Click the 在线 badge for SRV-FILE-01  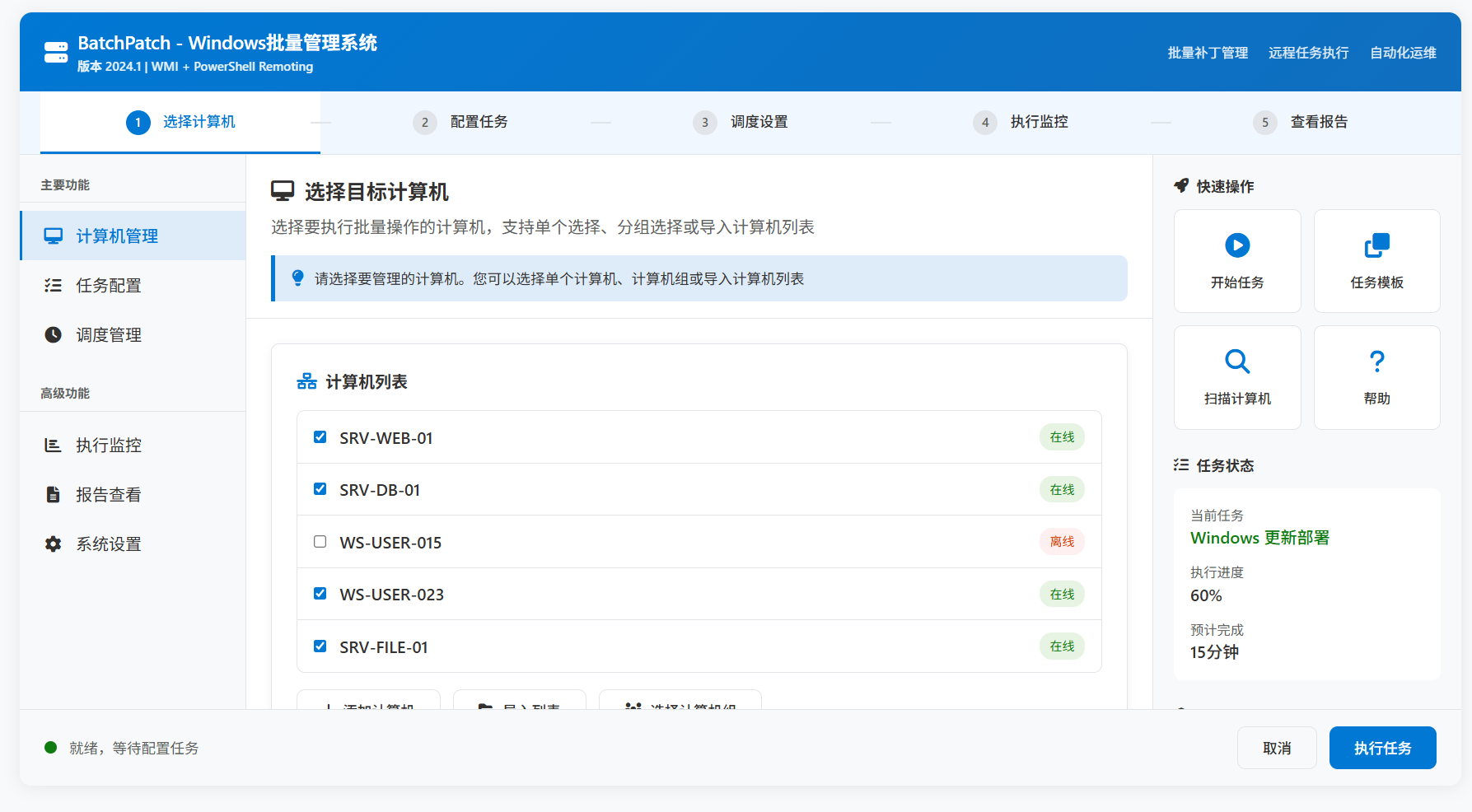point(1062,646)
